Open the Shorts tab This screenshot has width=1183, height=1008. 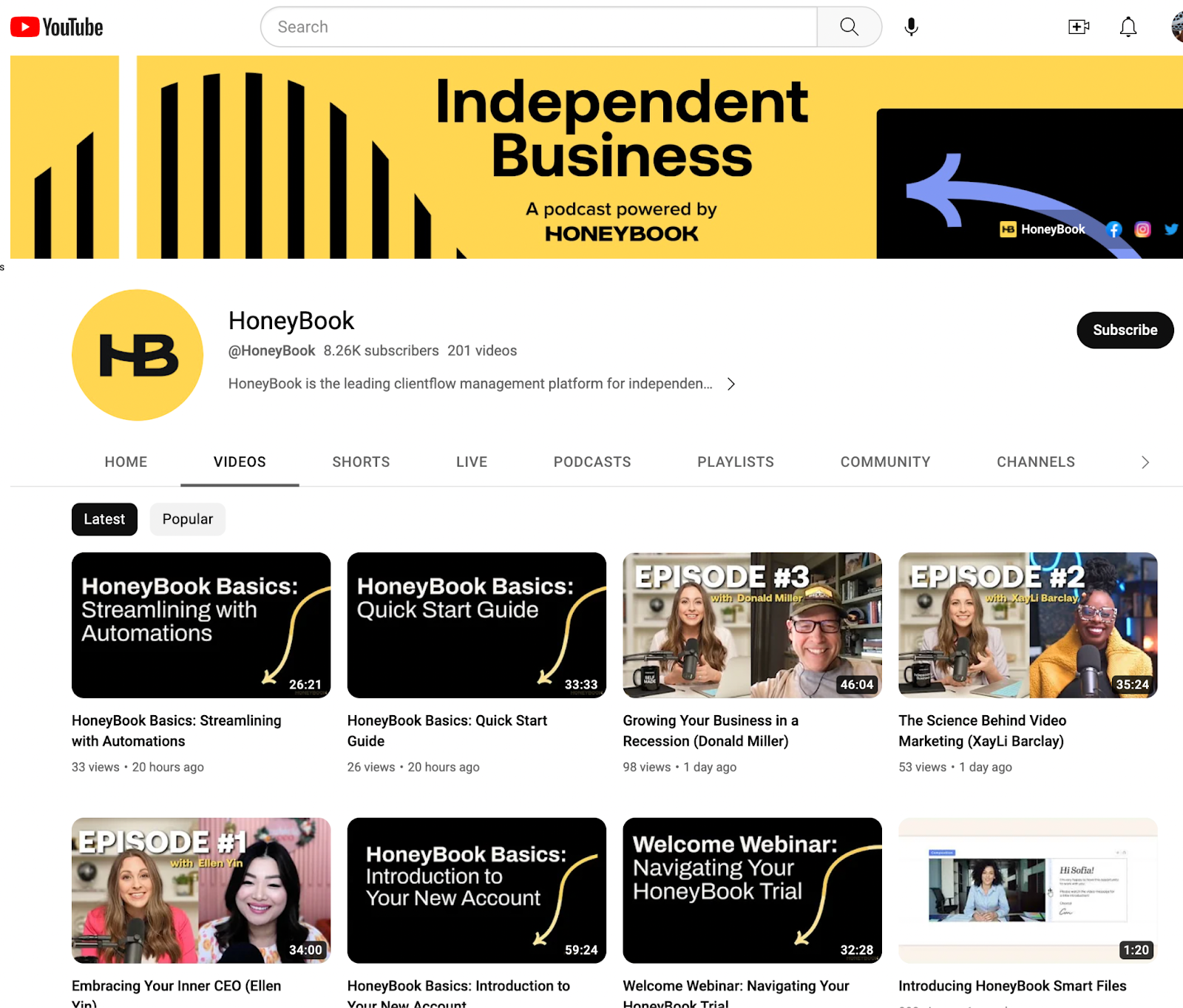361,462
